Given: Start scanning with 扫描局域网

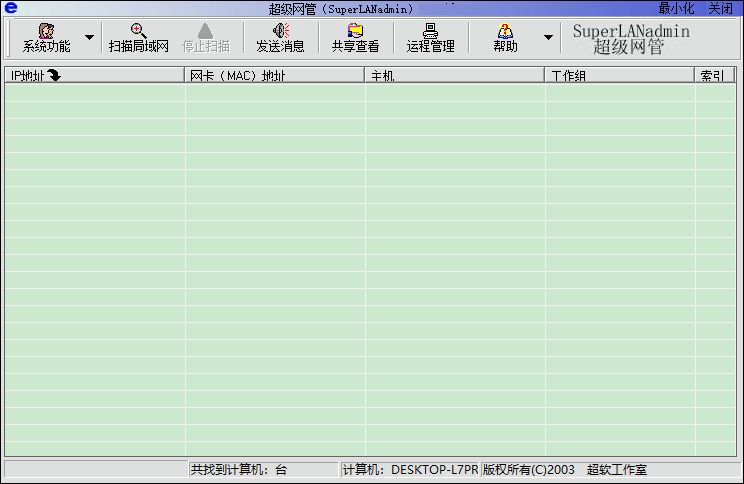Looking at the screenshot, I should point(139,38).
